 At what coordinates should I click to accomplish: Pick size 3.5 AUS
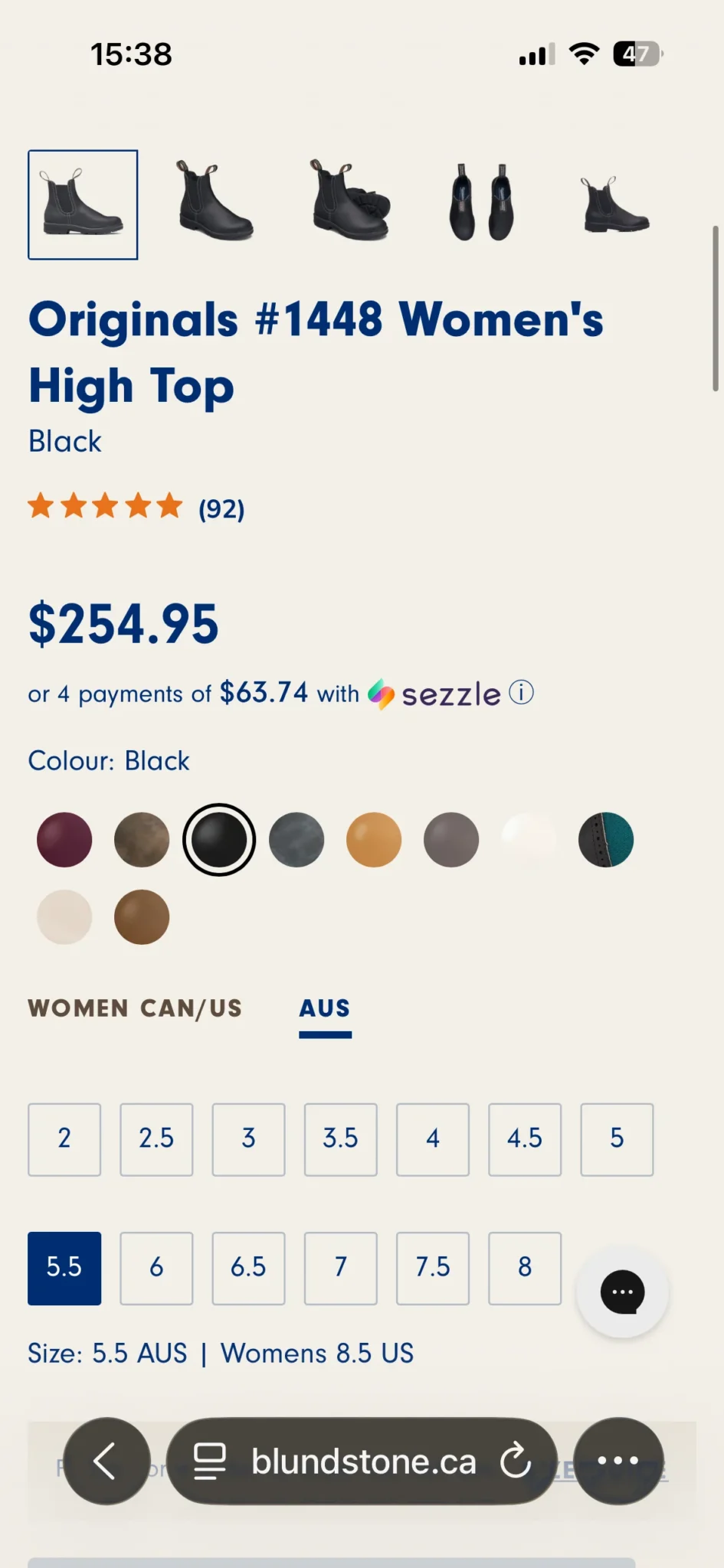tap(341, 1139)
